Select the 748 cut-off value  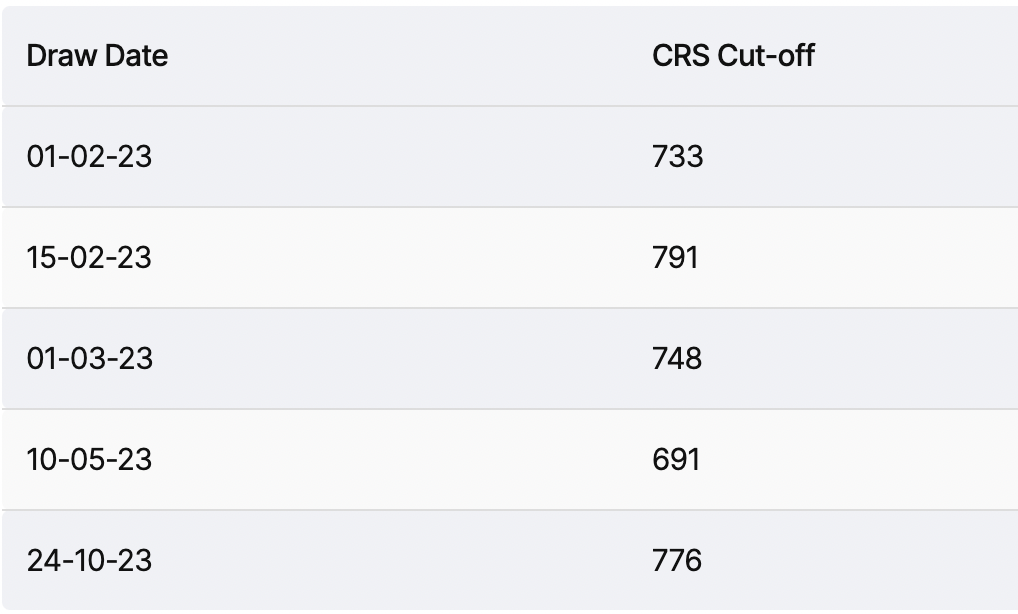tap(677, 358)
